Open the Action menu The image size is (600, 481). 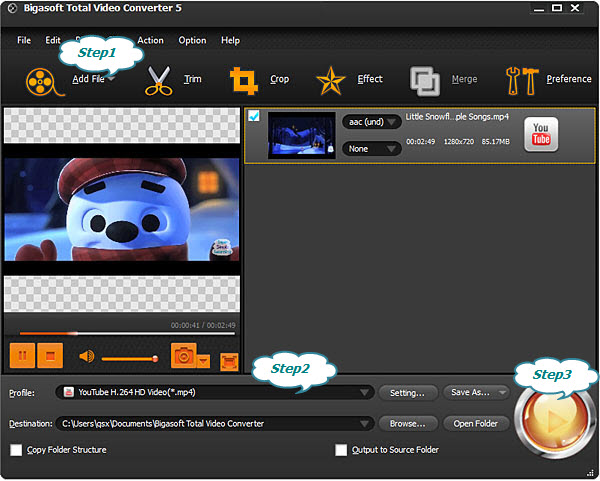(150, 40)
